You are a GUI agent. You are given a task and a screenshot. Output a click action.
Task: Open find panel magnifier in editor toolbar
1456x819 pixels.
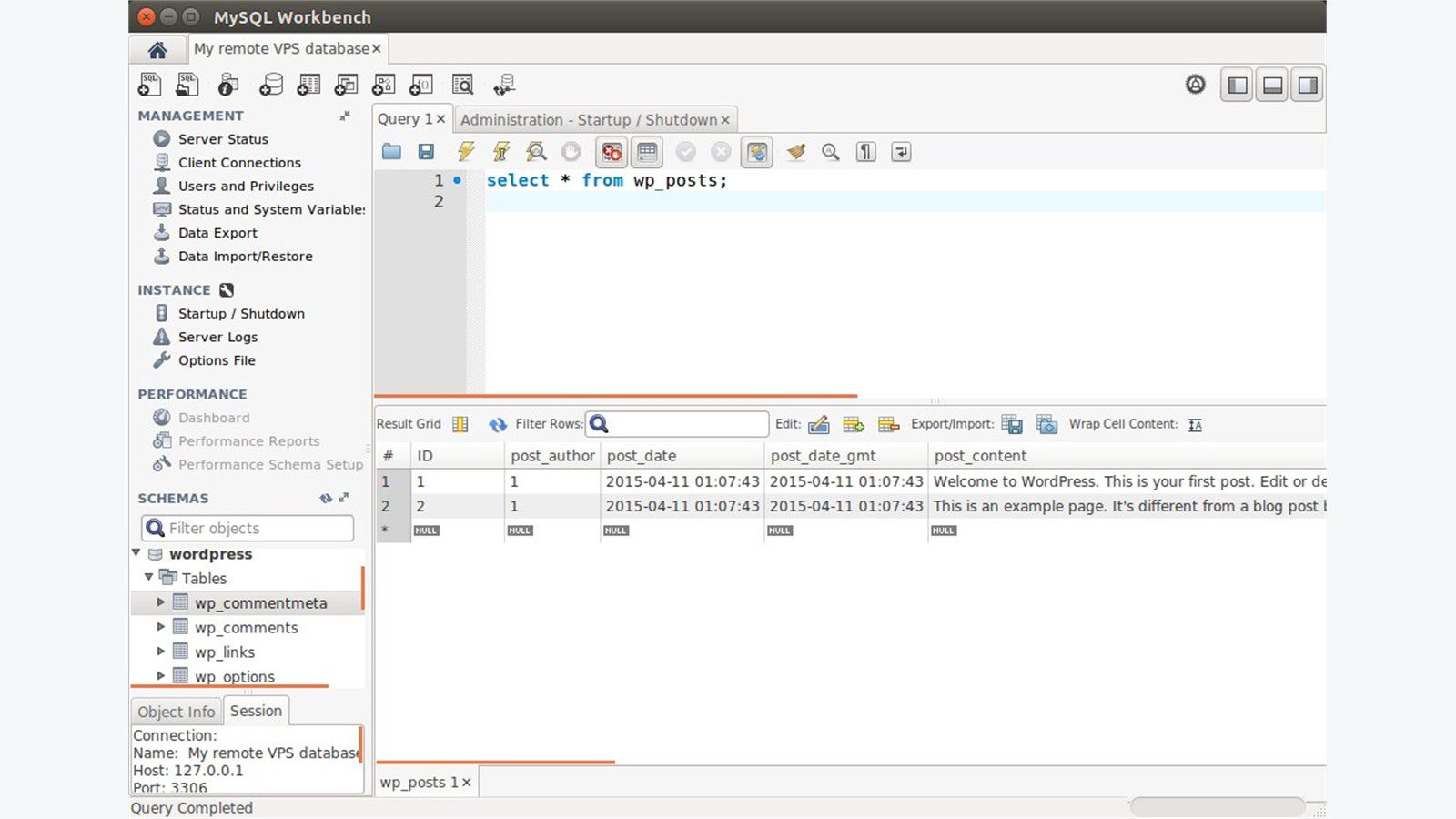831,152
